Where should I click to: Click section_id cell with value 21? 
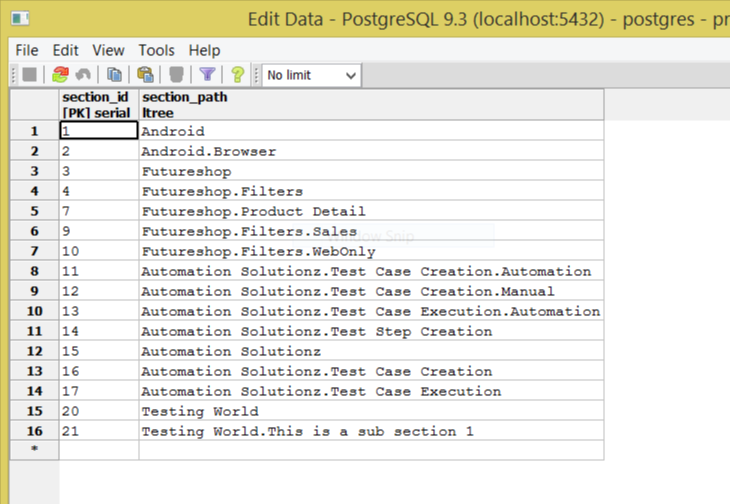point(99,431)
